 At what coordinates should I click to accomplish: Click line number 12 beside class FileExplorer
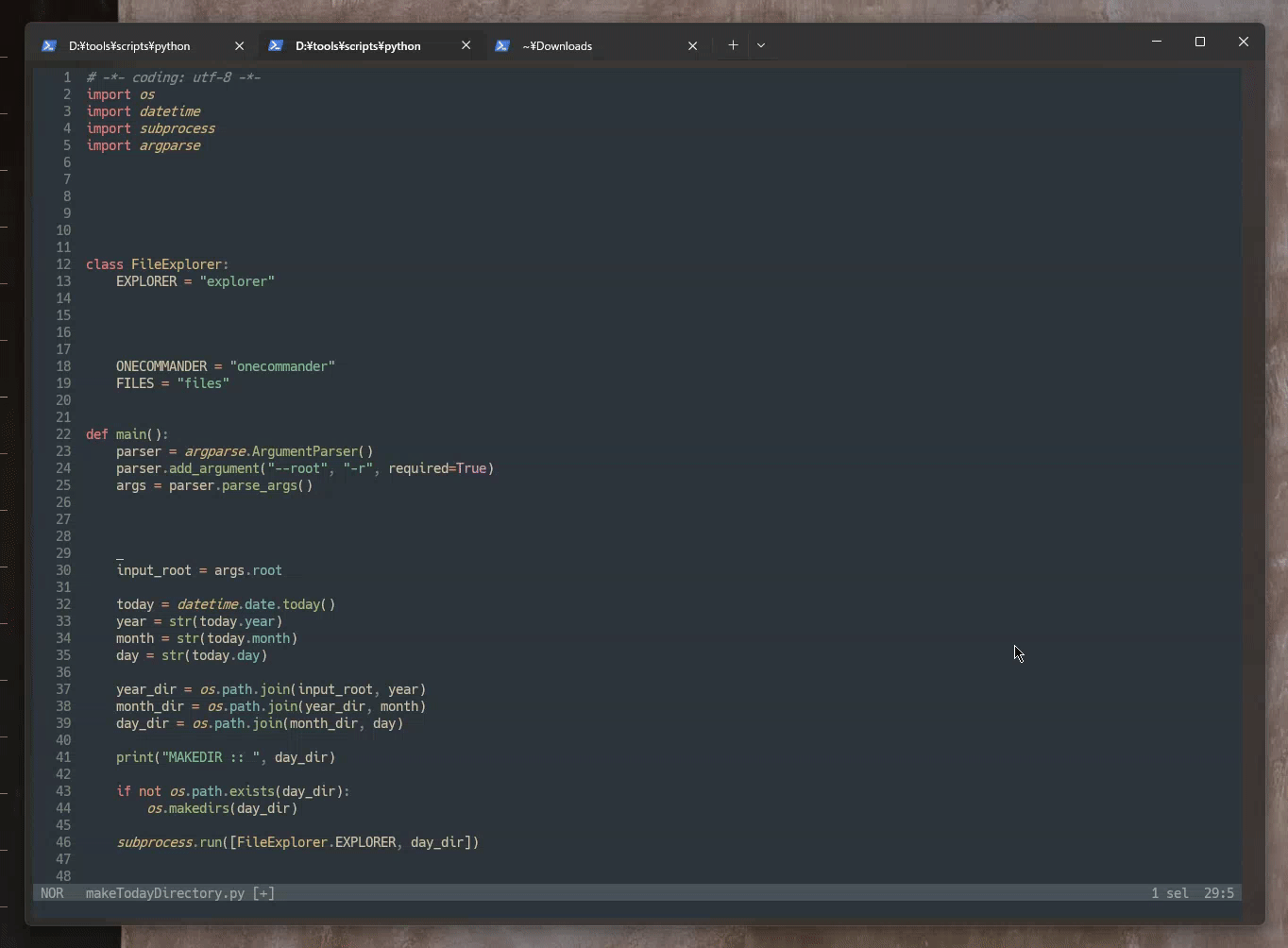tap(63, 264)
